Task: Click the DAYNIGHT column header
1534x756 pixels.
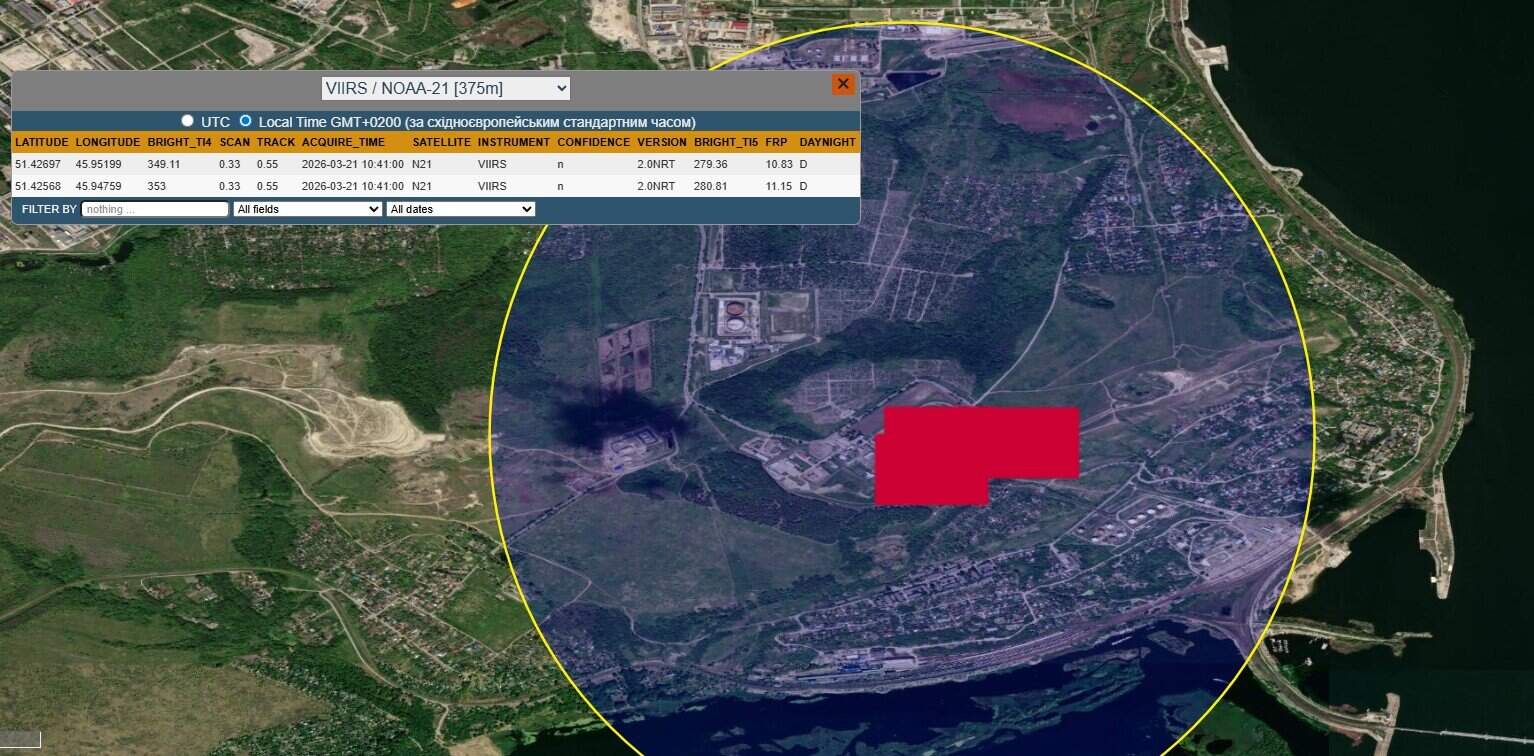Action: pyautogui.click(x=827, y=142)
